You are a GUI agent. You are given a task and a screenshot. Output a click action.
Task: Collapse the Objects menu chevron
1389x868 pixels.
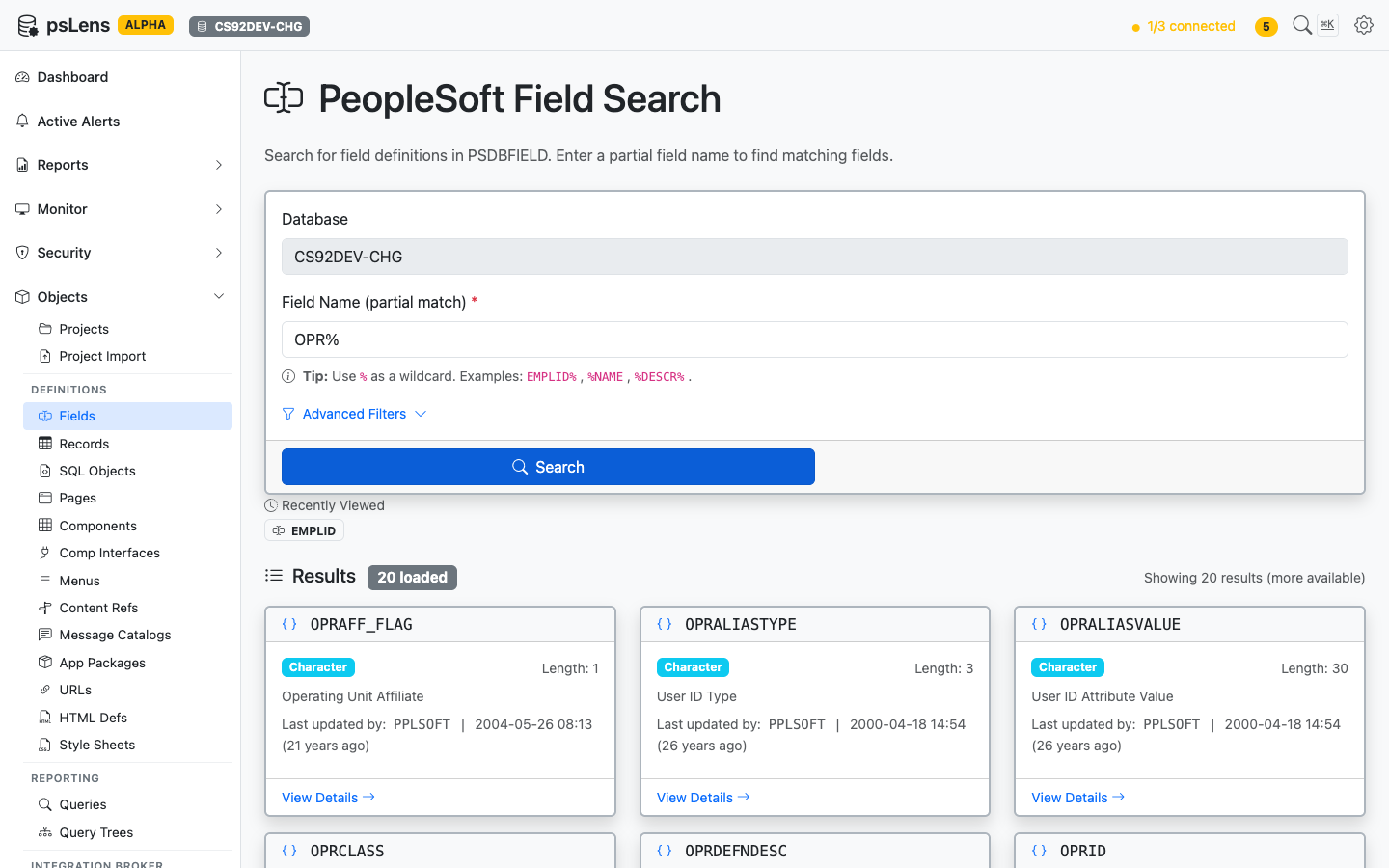[x=219, y=297]
